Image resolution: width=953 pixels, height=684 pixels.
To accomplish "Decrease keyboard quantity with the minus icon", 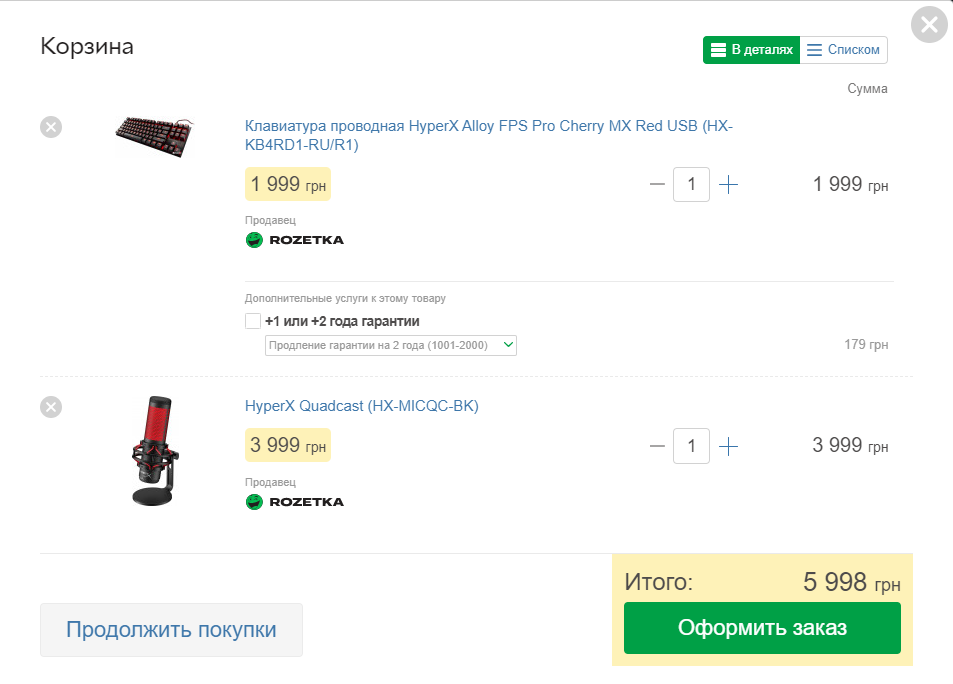I will point(657,185).
